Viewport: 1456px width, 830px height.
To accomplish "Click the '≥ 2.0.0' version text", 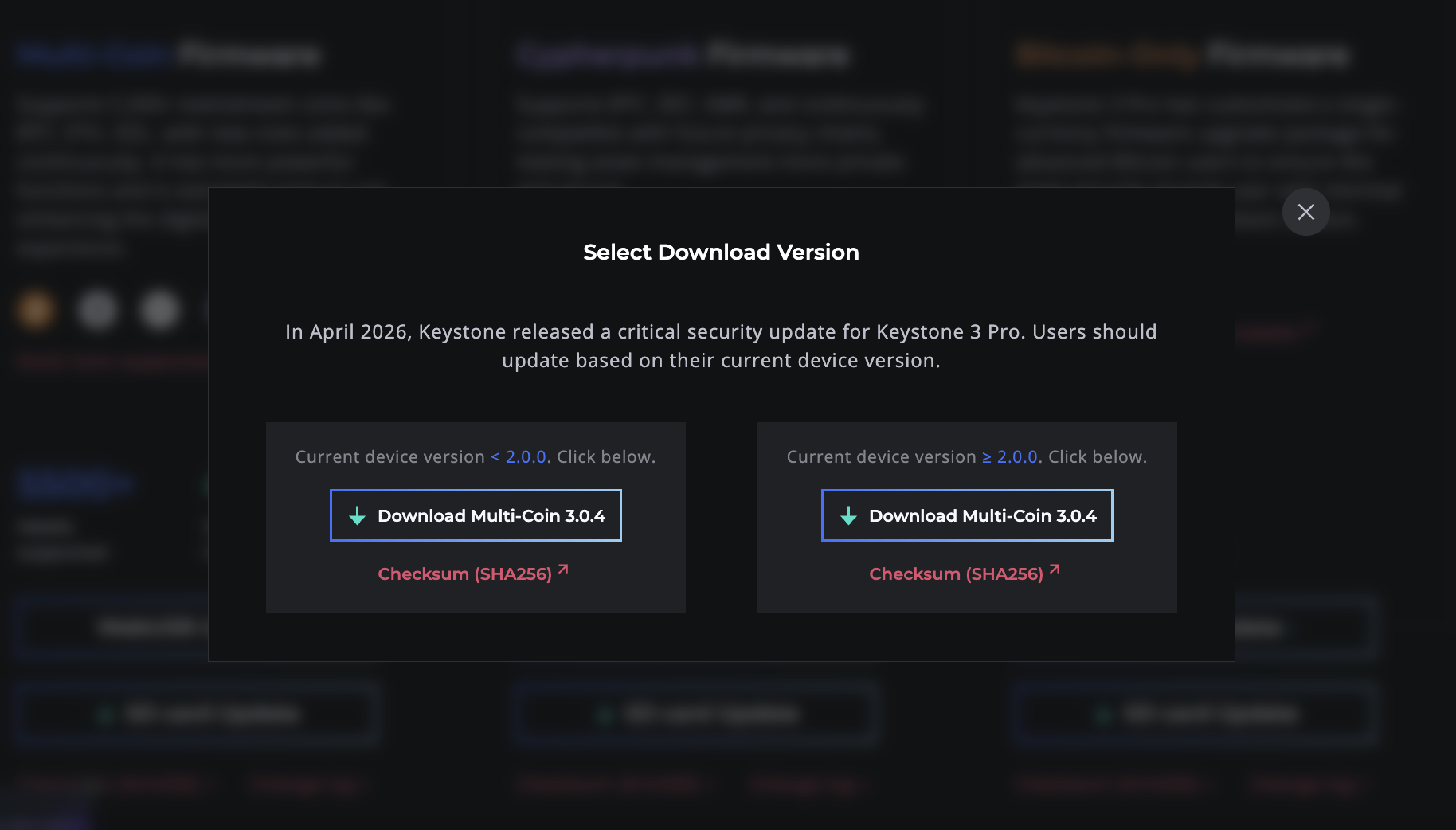I will pyautogui.click(x=1010, y=457).
